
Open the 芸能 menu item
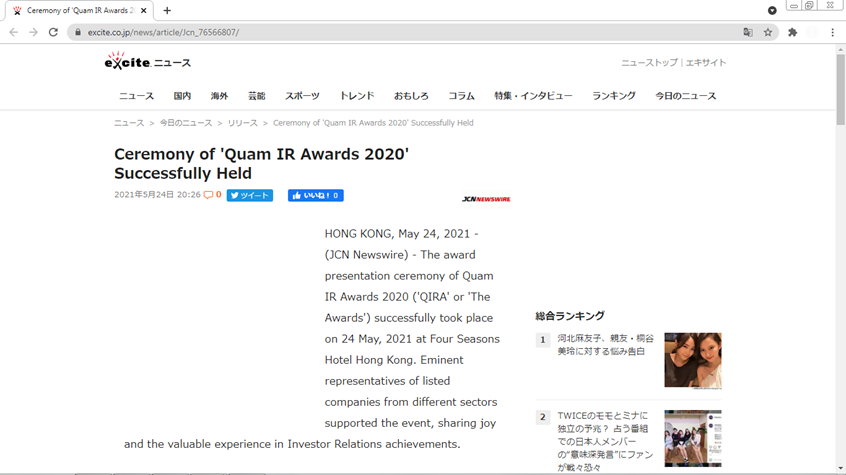point(256,96)
